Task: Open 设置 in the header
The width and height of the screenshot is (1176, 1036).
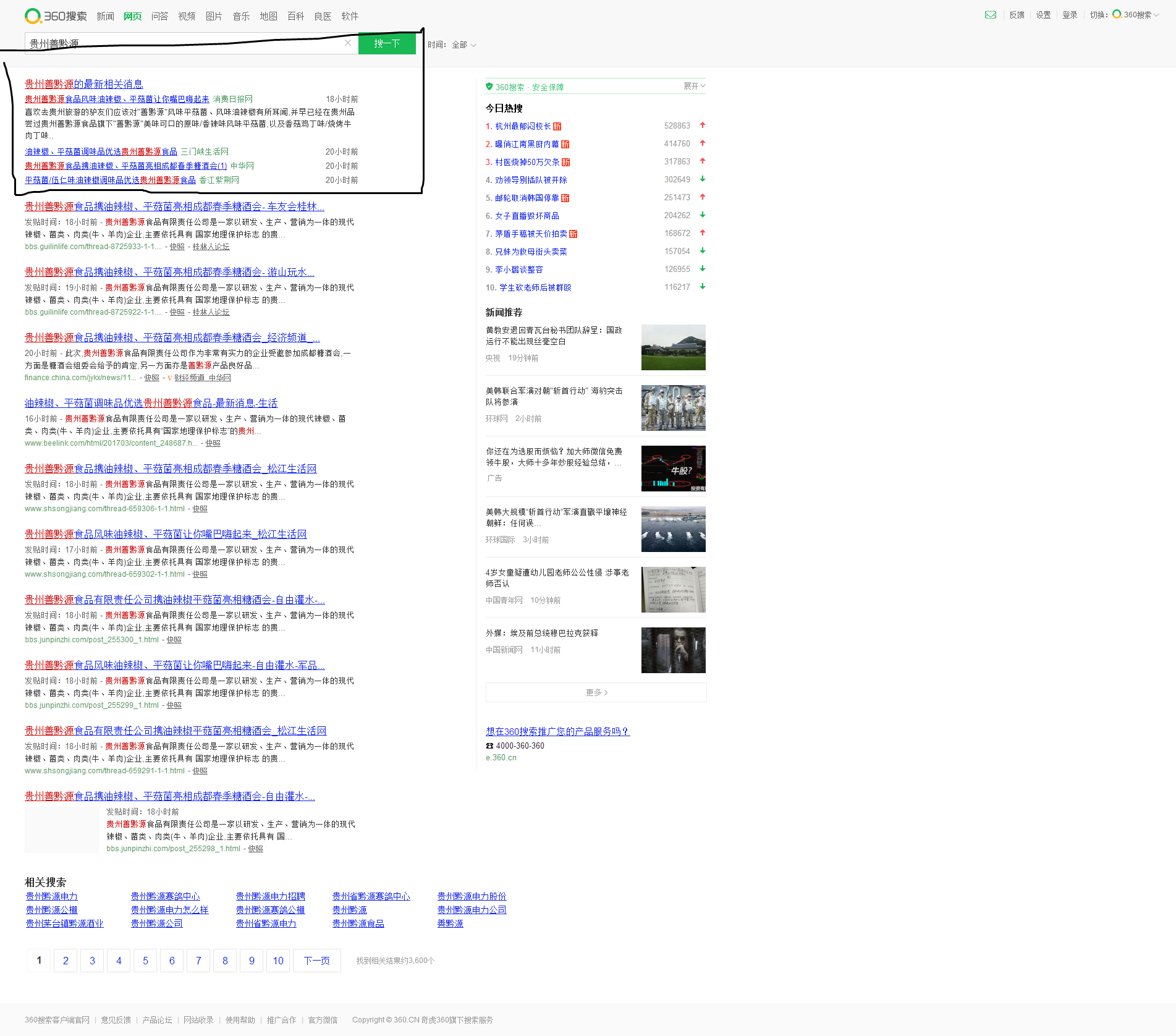Action: coord(1043,15)
